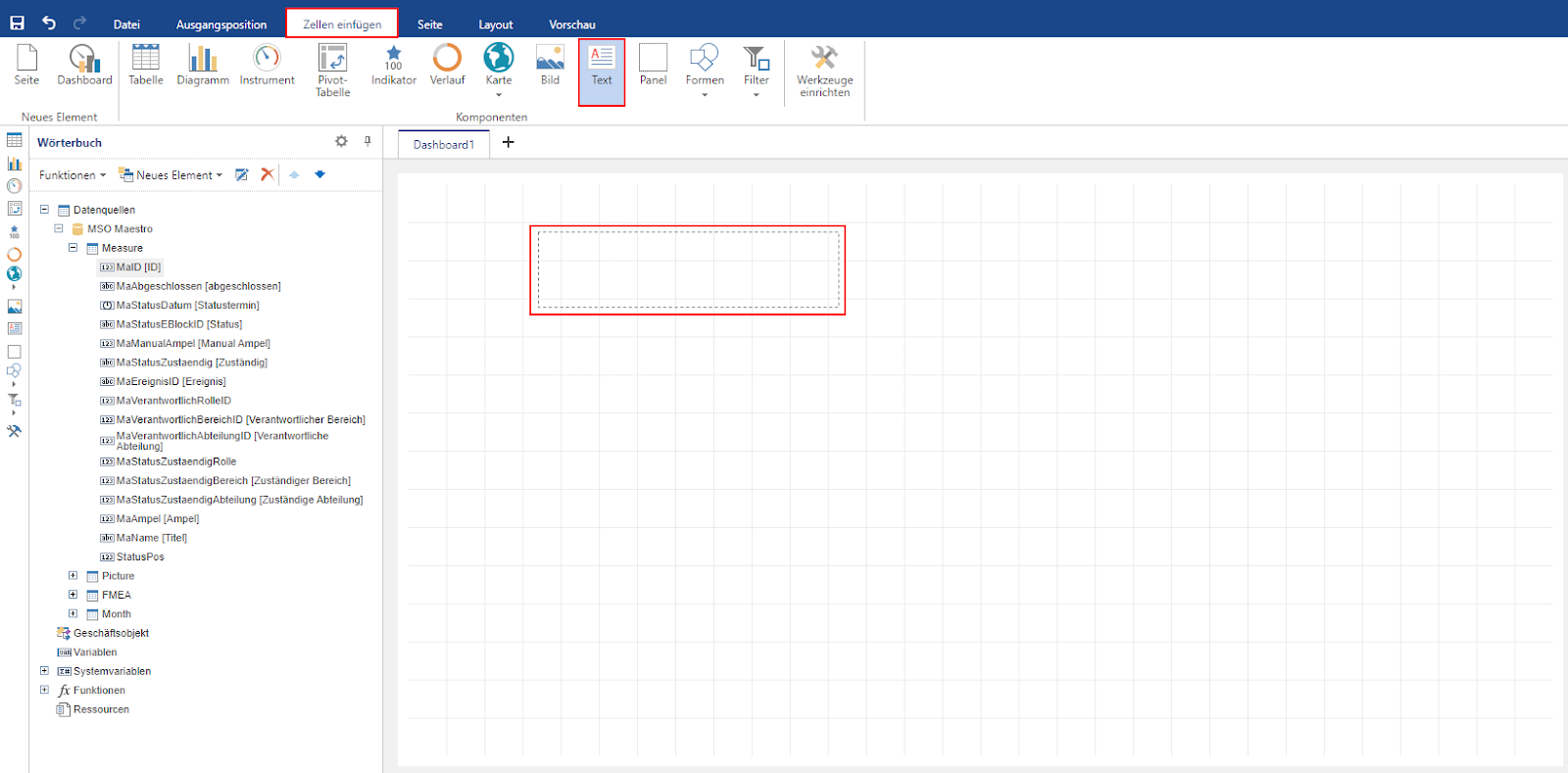1568x773 pixels.
Task: Click Werkzeuge einrichten in the ribbon
Action: coord(824,71)
